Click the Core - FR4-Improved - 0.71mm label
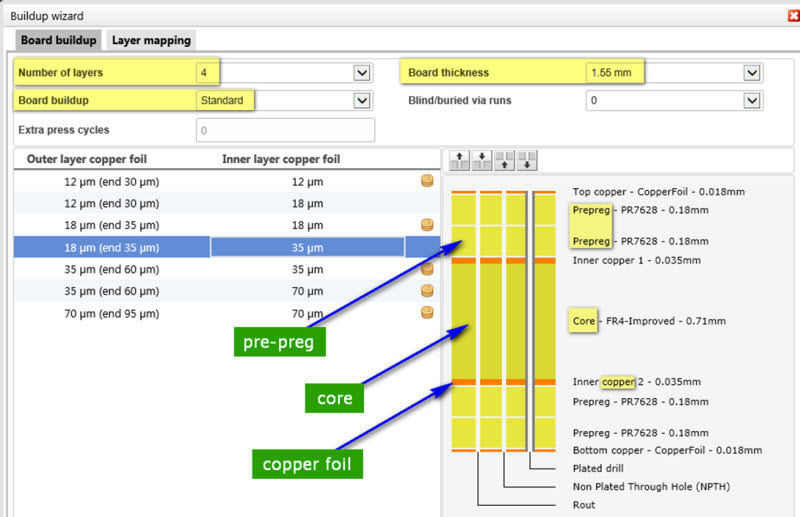Screen dimensions: 800x517 649,321
